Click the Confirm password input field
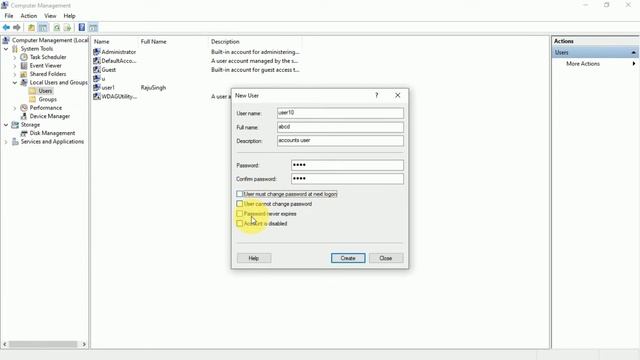The height and width of the screenshot is (360, 640). click(347, 178)
